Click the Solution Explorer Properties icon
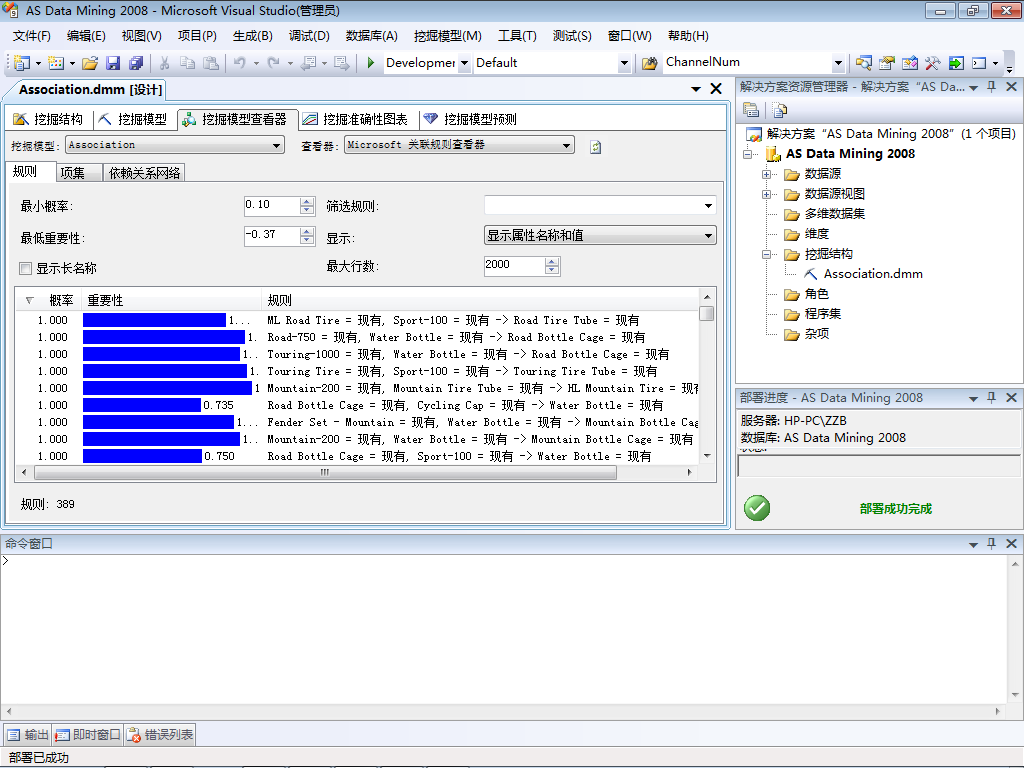1024x768 pixels. (x=751, y=110)
